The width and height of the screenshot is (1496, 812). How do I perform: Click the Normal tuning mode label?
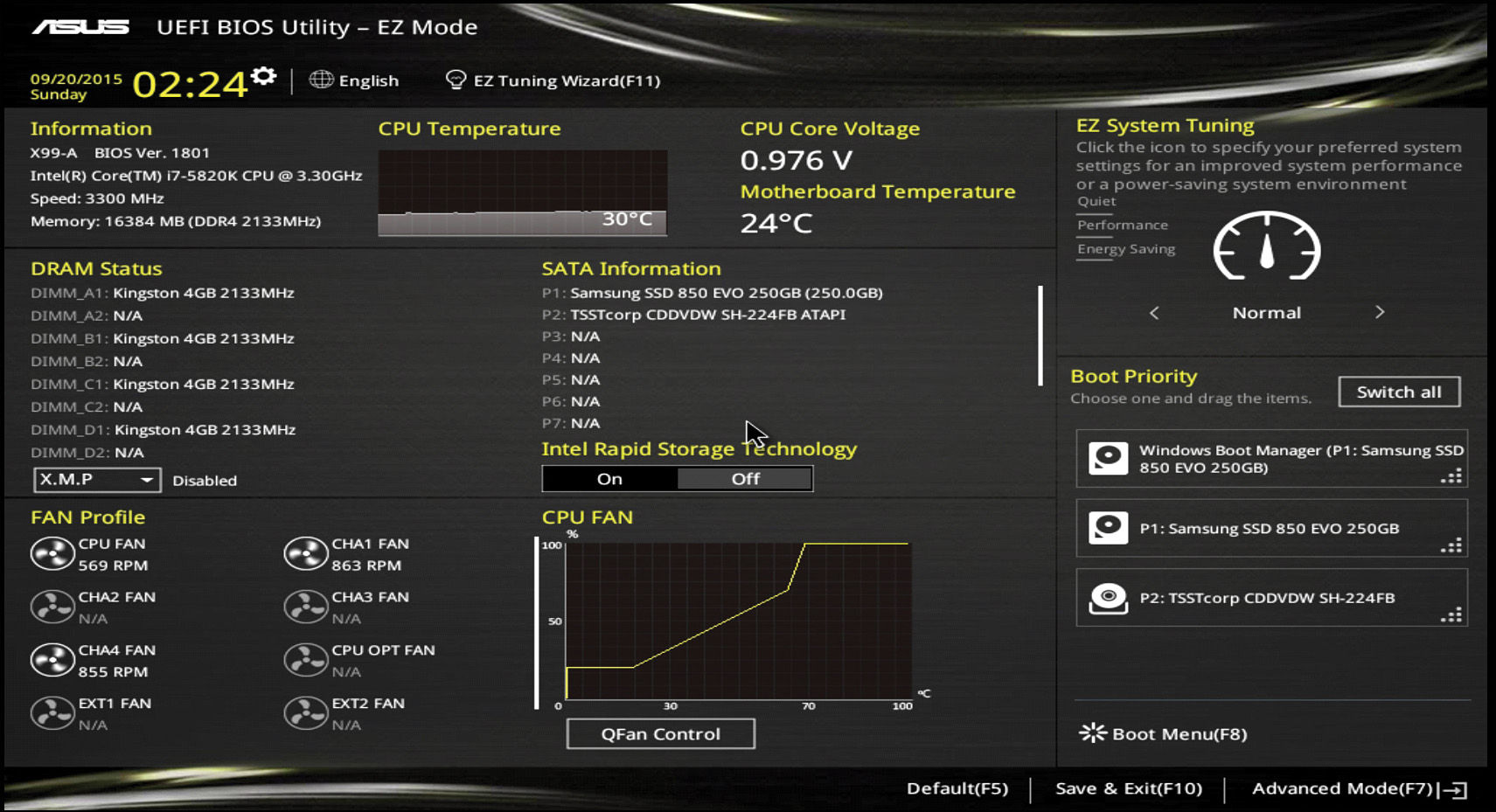tap(1266, 313)
